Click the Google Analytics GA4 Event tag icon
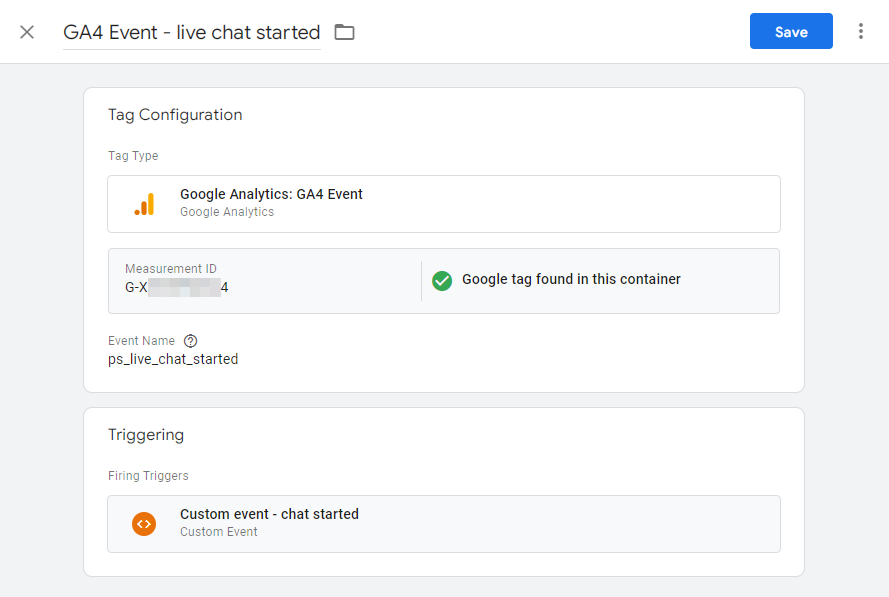 click(146, 203)
